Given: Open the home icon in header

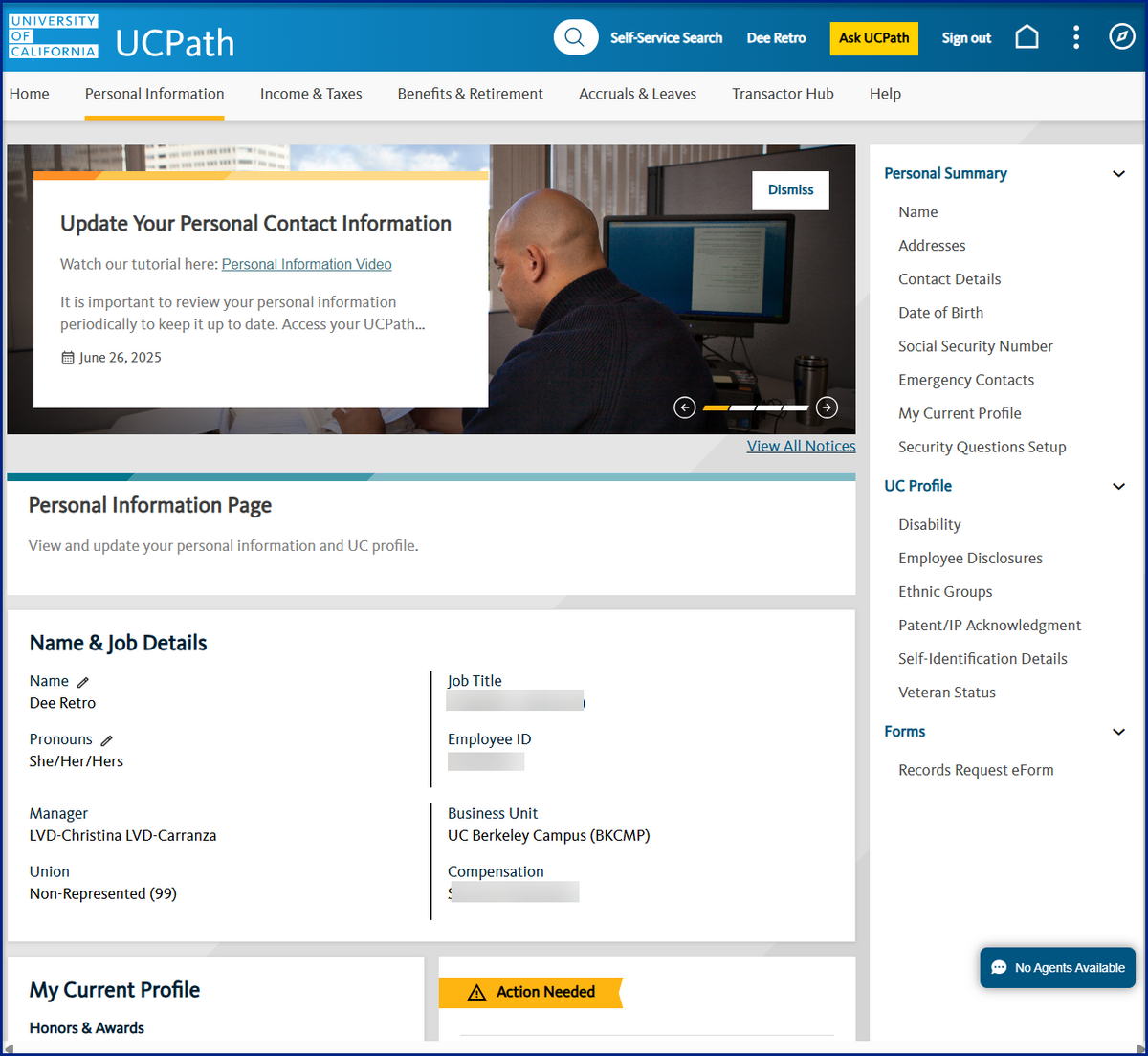Looking at the screenshot, I should point(1027,37).
